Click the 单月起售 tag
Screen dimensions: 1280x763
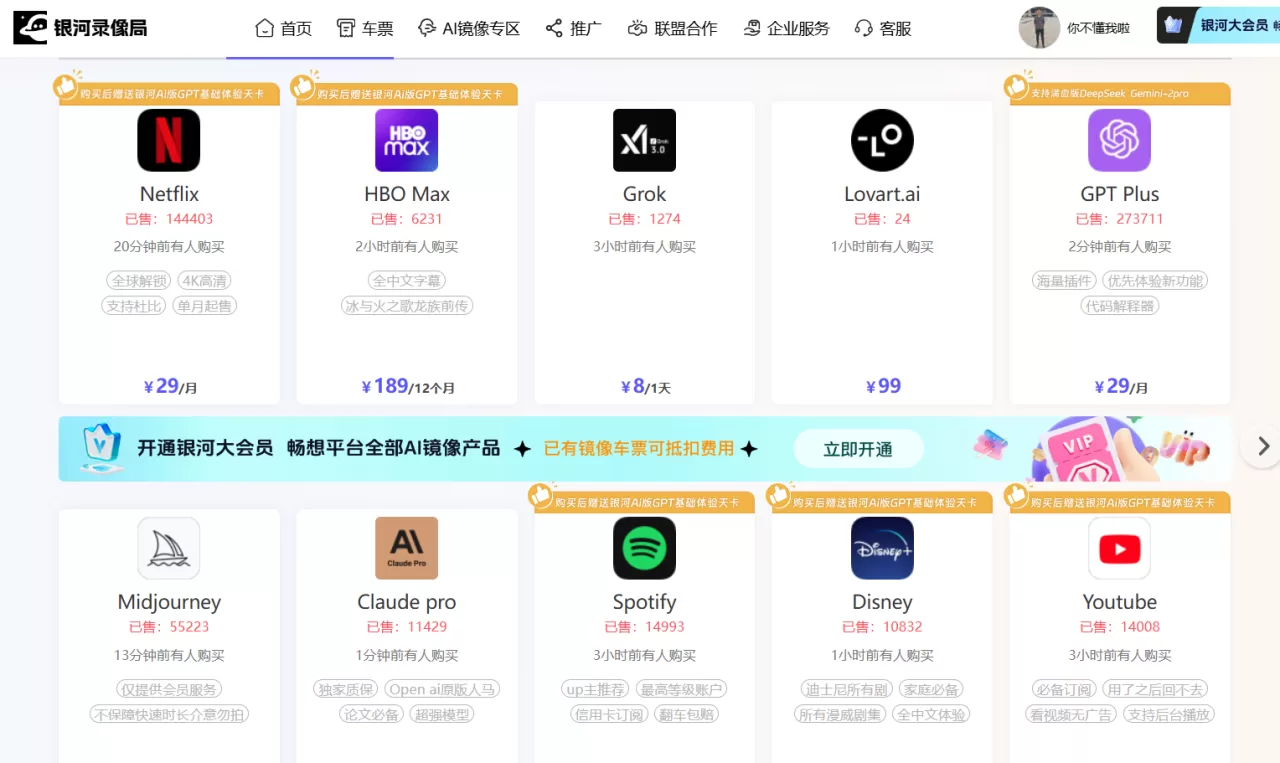tap(204, 306)
